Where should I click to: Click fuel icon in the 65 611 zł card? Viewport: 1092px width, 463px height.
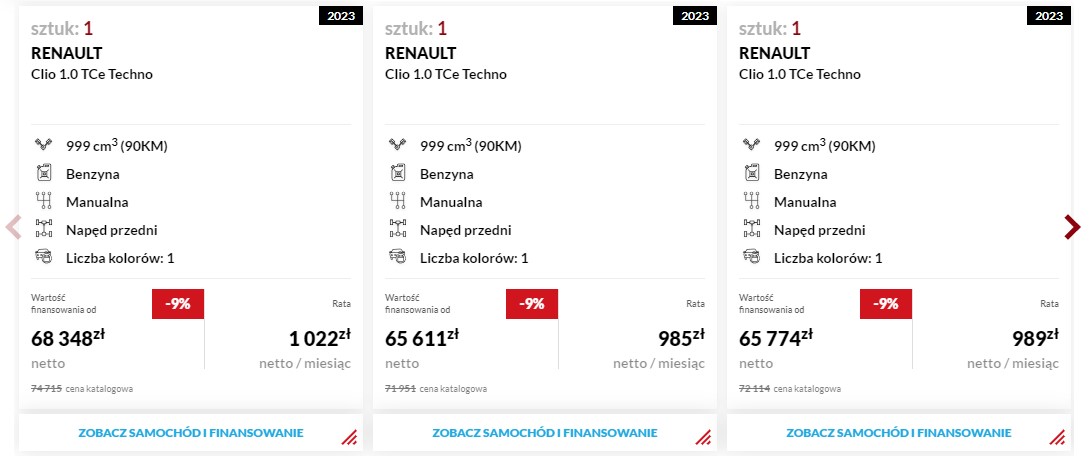(x=397, y=173)
